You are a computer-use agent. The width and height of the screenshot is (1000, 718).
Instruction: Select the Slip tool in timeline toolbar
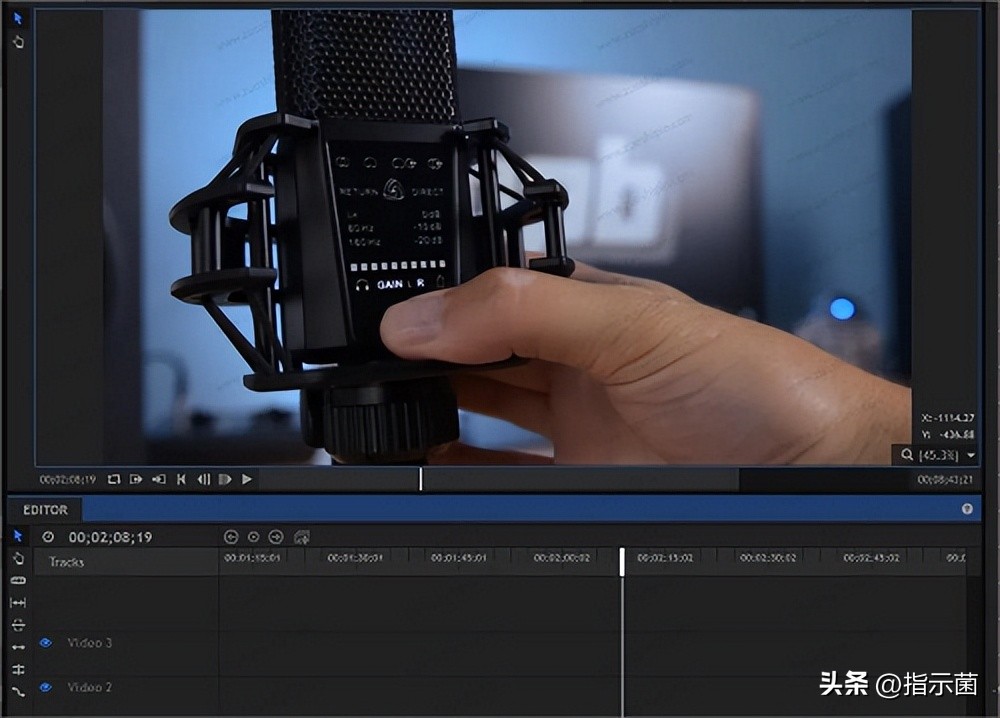pyautogui.click(x=18, y=603)
